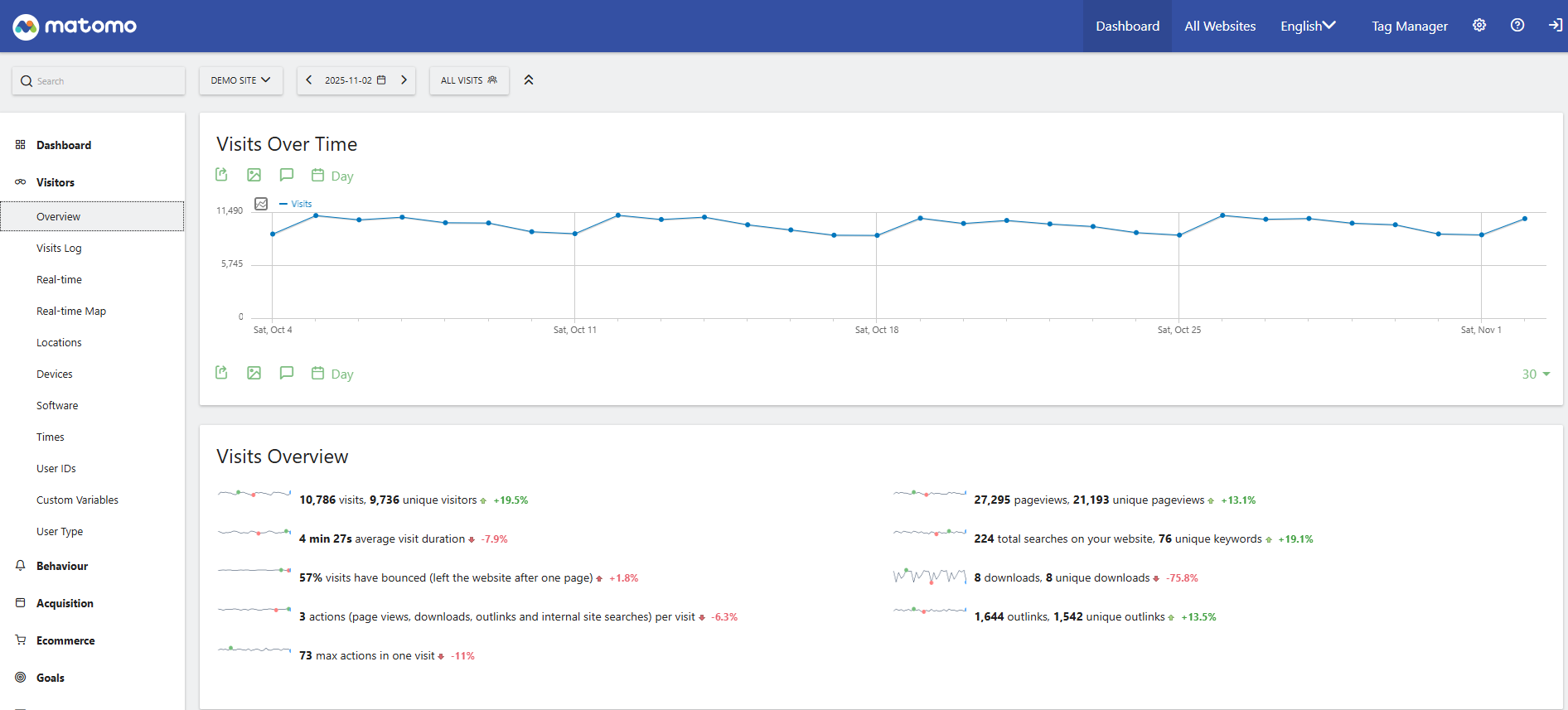Open the ALL VISITS segment selector

[468, 80]
